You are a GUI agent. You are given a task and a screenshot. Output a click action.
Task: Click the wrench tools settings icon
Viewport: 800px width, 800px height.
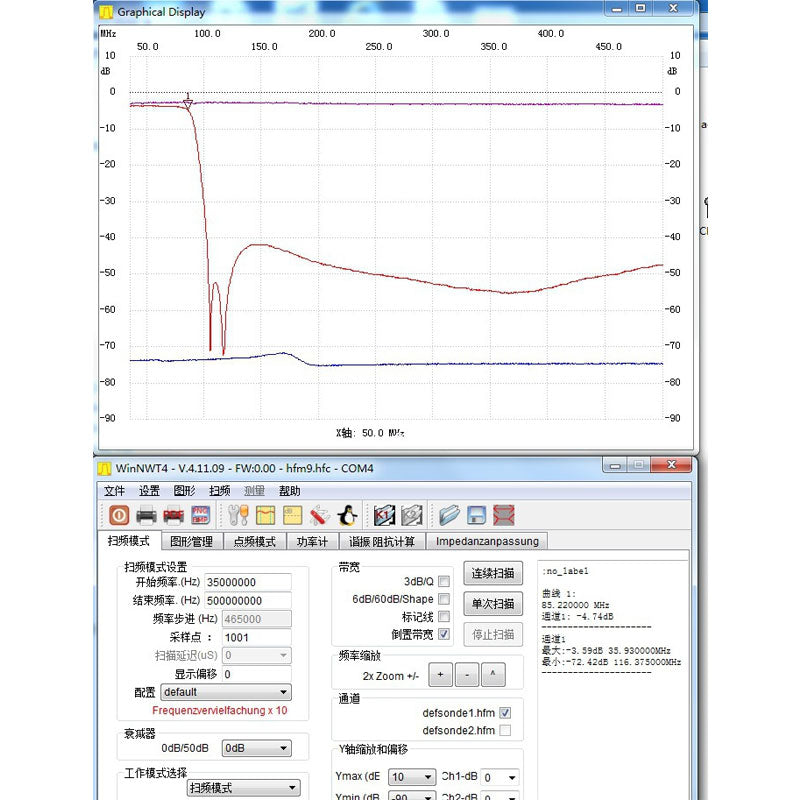pos(238,515)
